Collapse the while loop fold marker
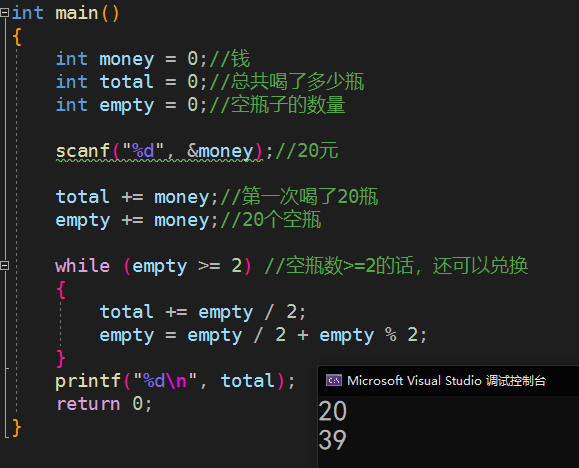579x468 pixels. (4, 265)
